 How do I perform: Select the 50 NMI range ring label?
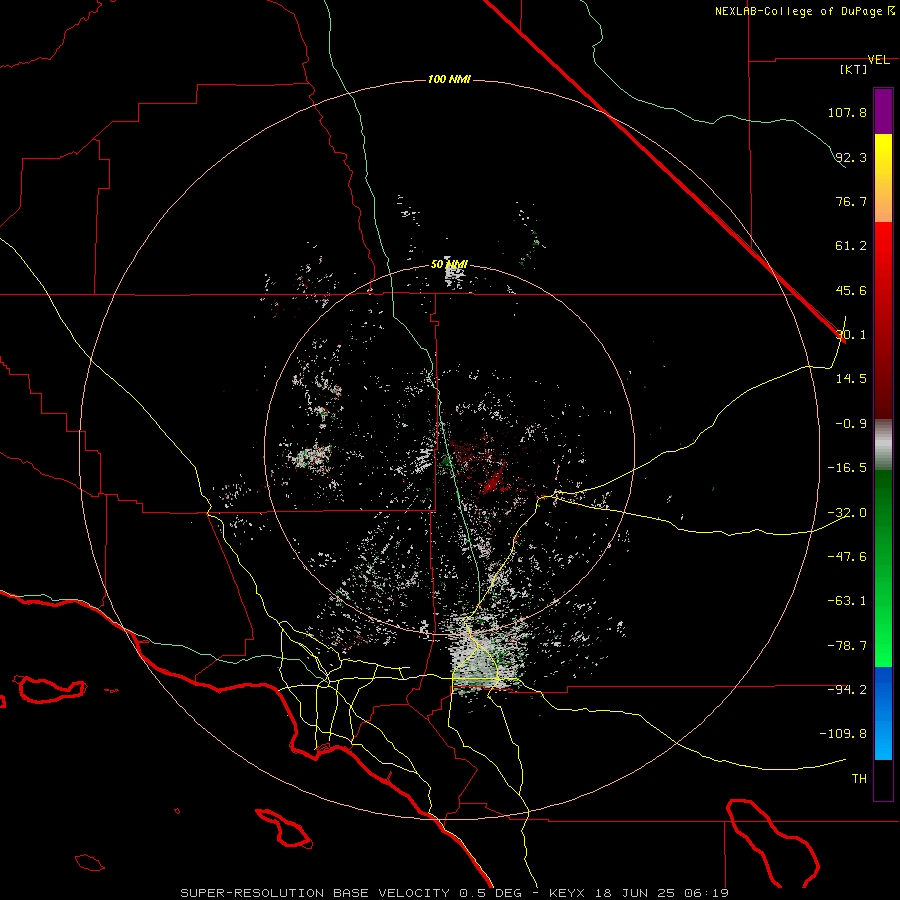coord(449,264)
